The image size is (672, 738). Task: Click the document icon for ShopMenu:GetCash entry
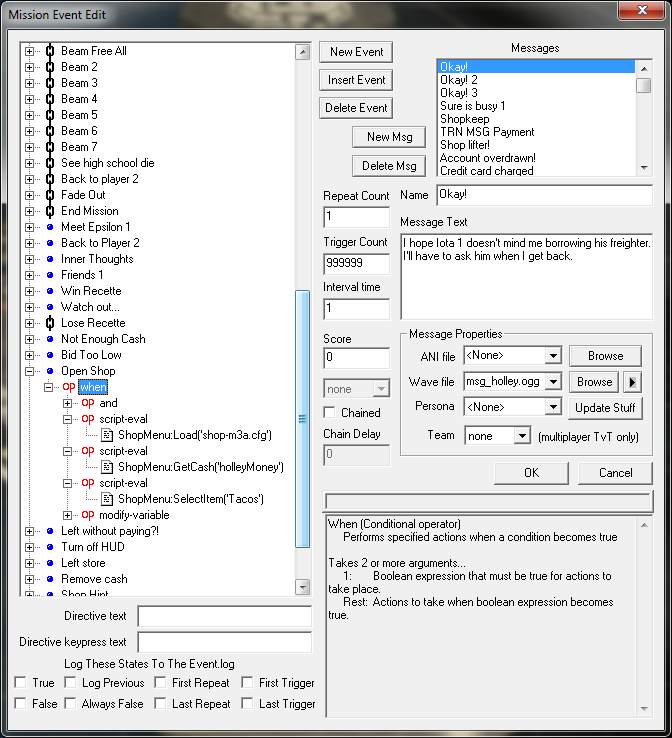(x=107, y=467)
